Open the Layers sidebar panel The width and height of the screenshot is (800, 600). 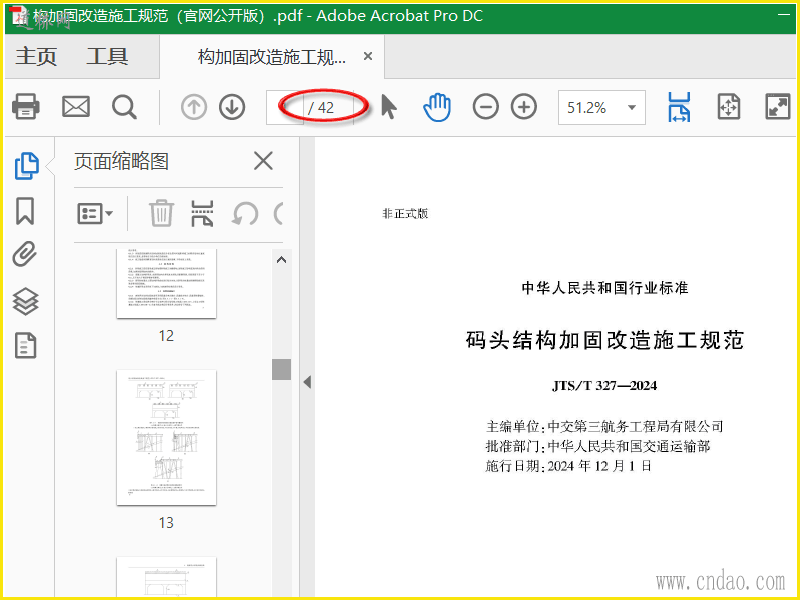pyautogui.click(x=25, y=301)
